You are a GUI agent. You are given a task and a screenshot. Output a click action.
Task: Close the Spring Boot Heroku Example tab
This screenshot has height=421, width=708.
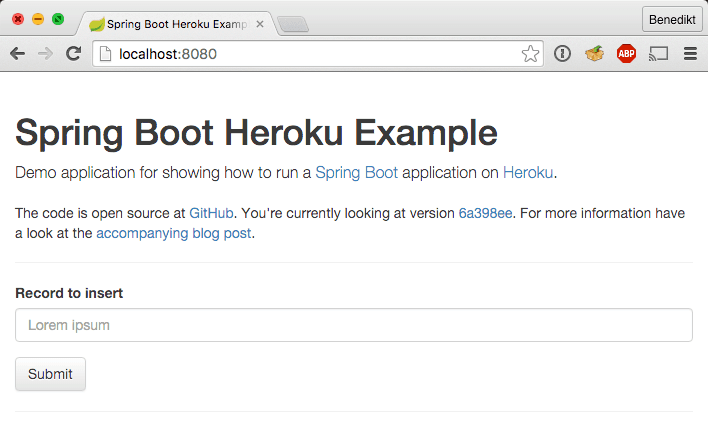tap(260, 22)
